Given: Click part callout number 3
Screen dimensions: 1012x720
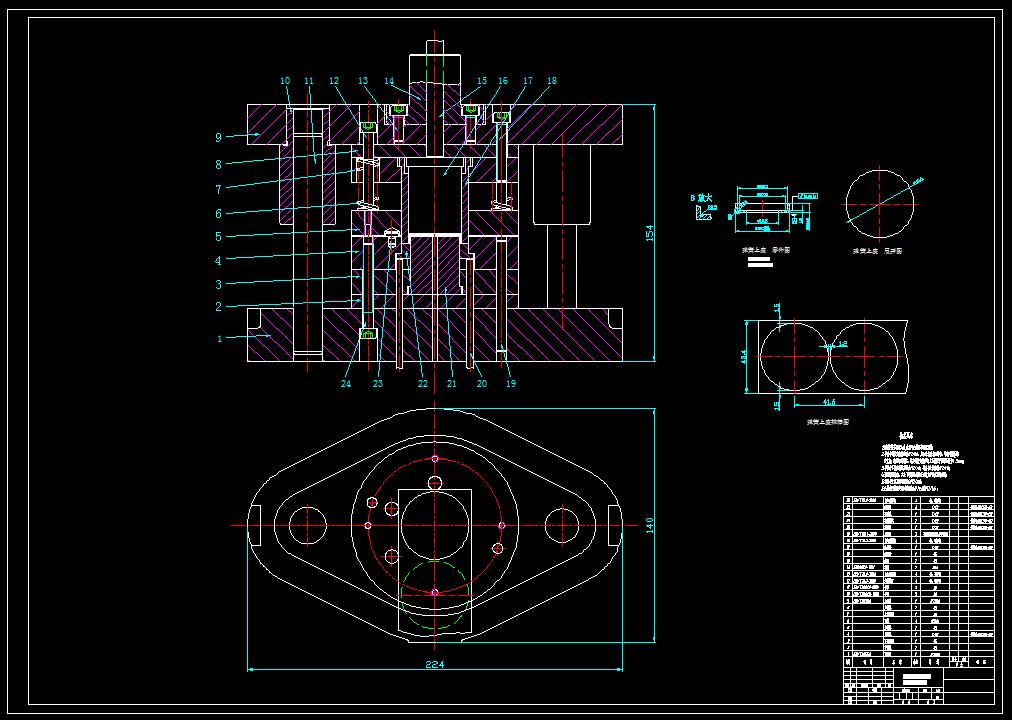Looking at the screenshot, I should (x=218, y=285).
